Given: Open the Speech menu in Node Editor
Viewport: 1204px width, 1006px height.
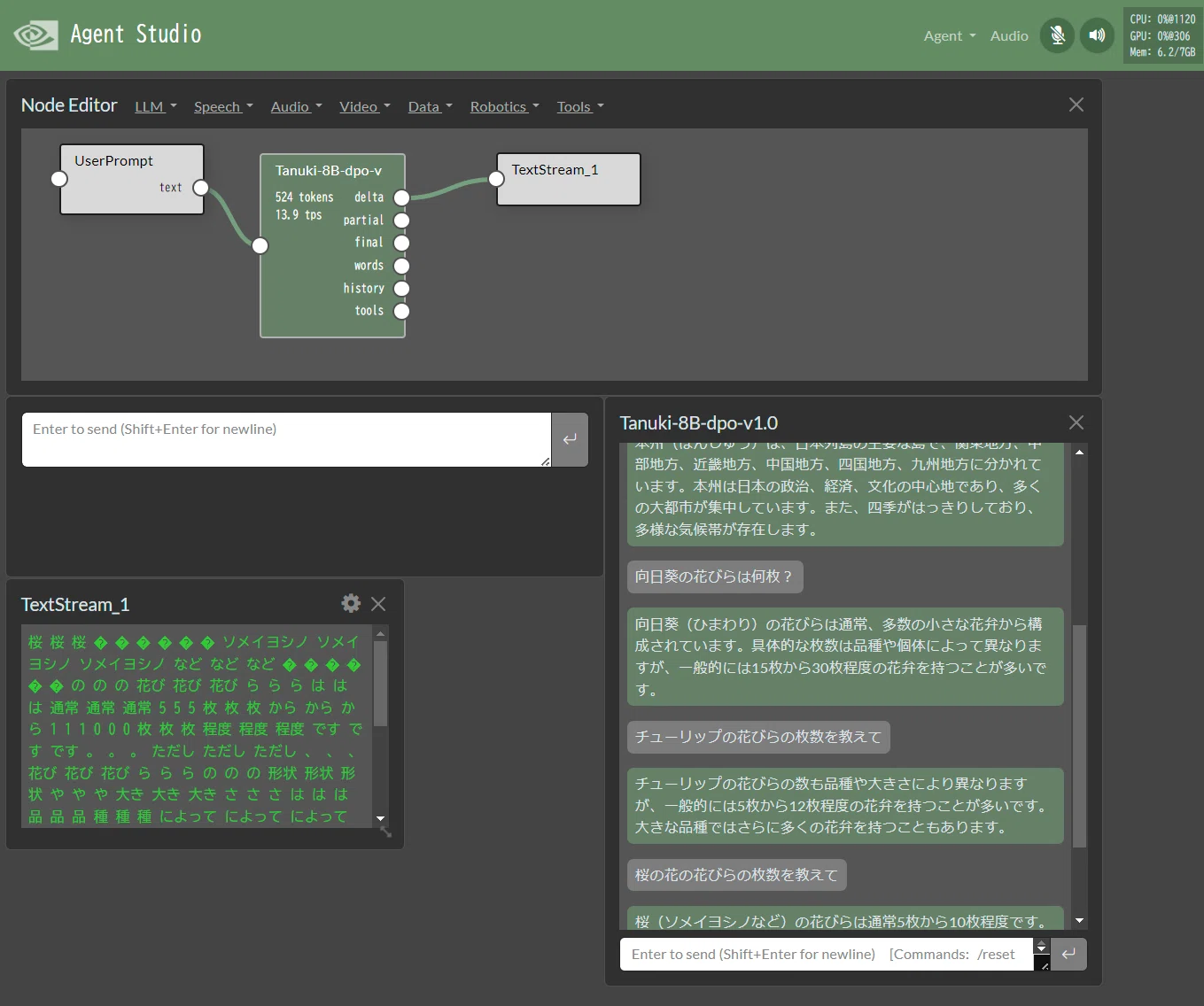Looking at the screenshot, I should [x=223, y=106].
